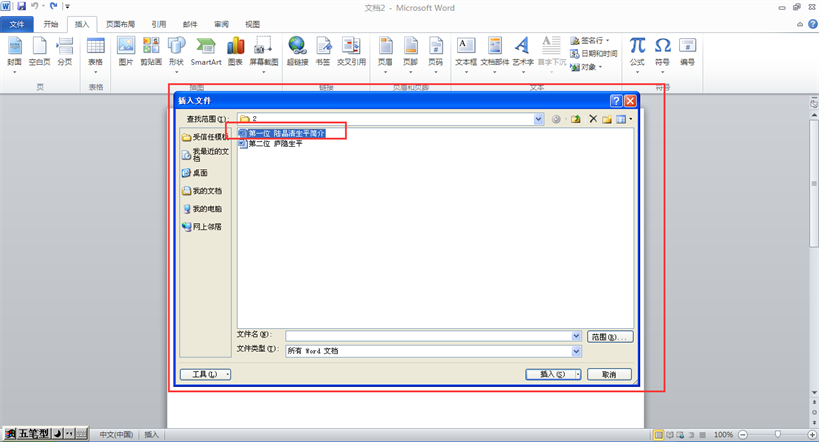Image resolution: width=819 pixels, height=442 pixels.
Task: Click the 图表 (Chart) icon
Action: [x=235, y=50]
